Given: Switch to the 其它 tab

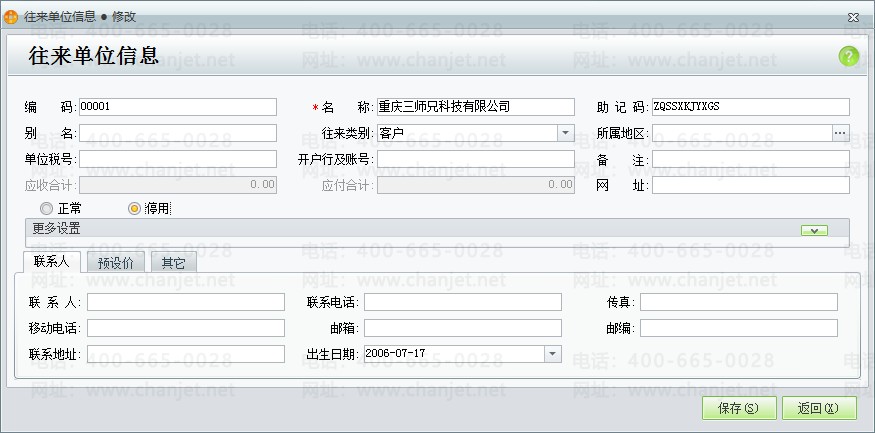Looking at the screenshot, I should coord(173,263).
